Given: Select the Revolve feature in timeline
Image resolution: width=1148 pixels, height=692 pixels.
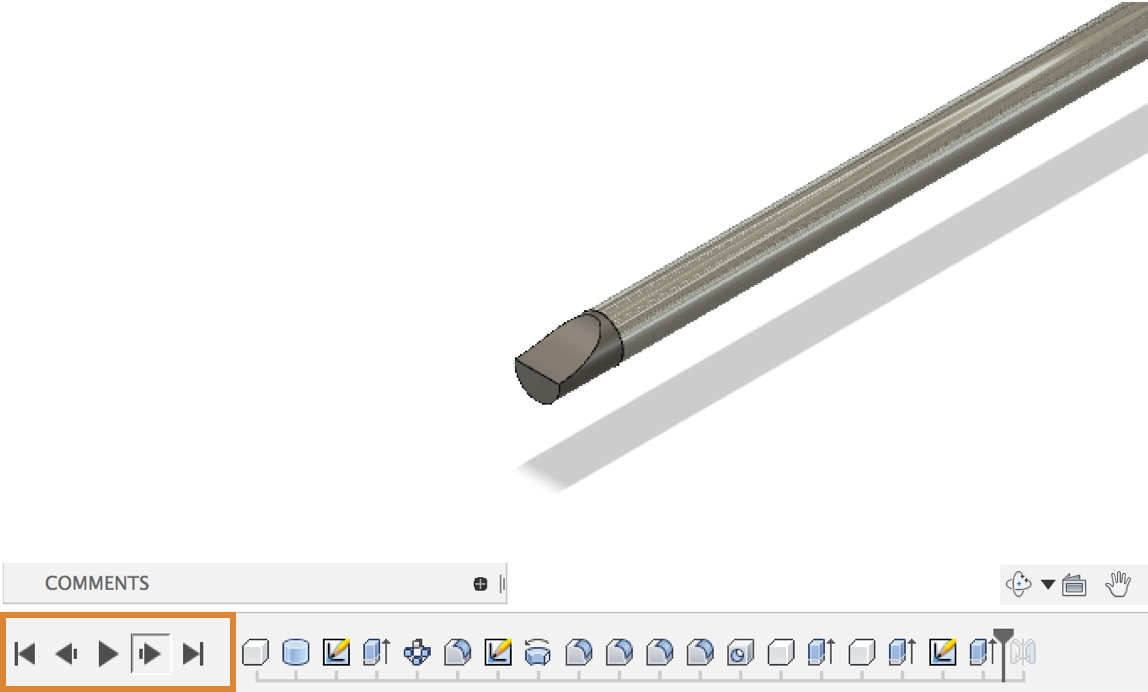Looking at the screenshot, I should click(x=538, y=652).
